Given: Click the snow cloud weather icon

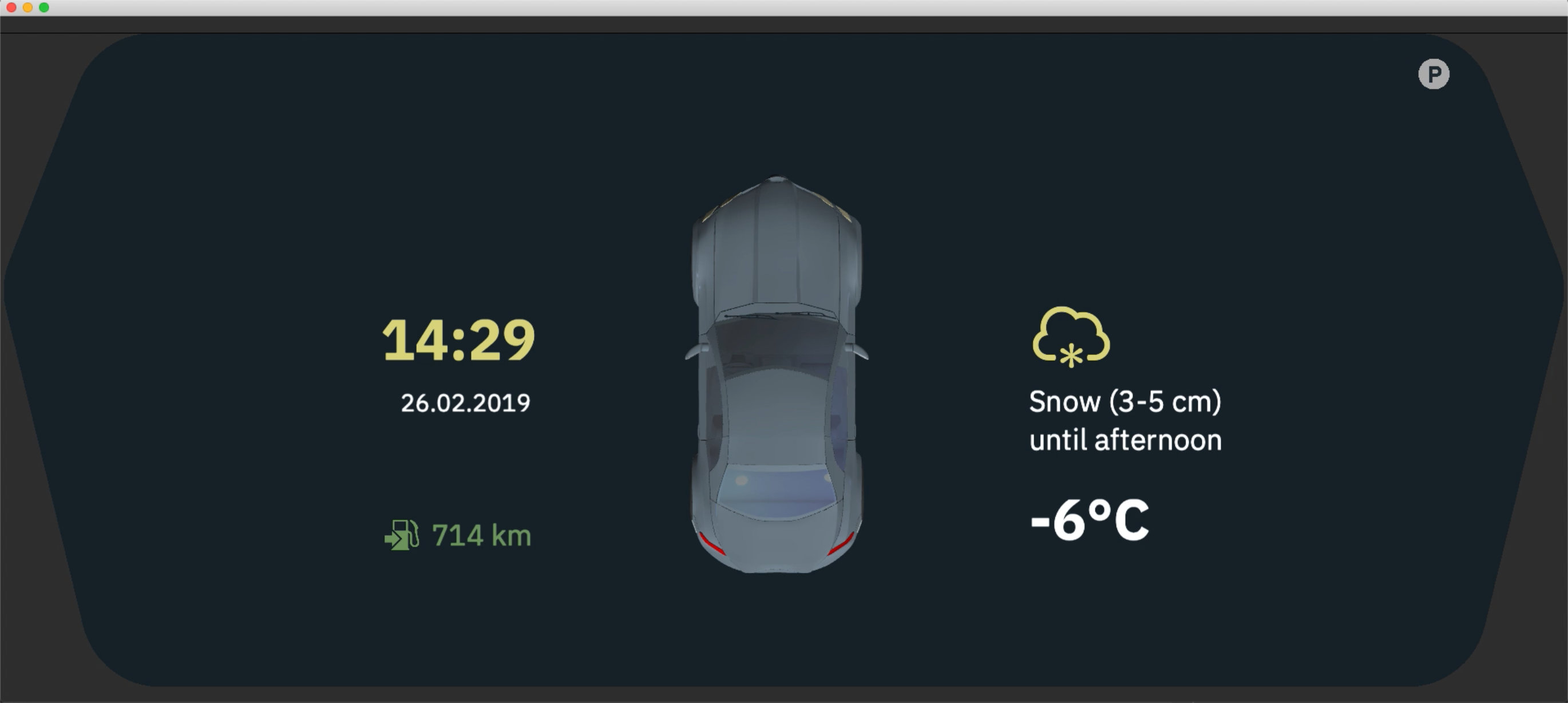Looking at the screenshot, I should [x=1071, y=337].
